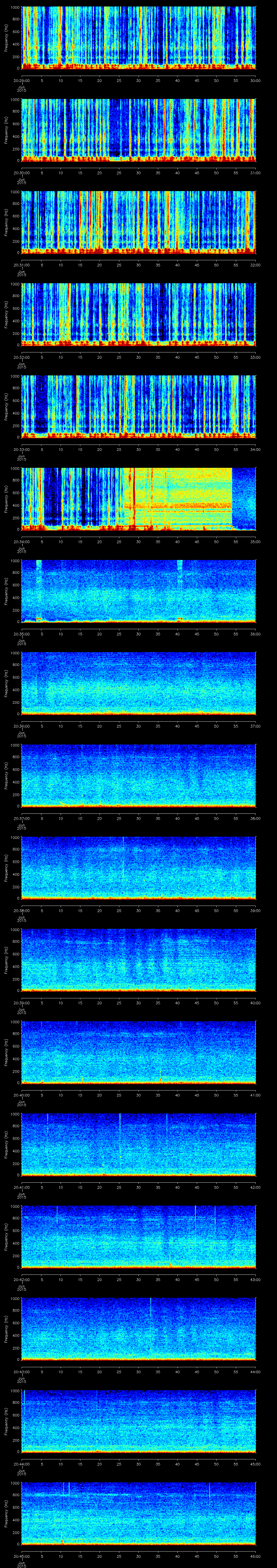277x1568 pixels.
Task: Click the 20:35:00 start time label
Action: click(x=22, y=634)
